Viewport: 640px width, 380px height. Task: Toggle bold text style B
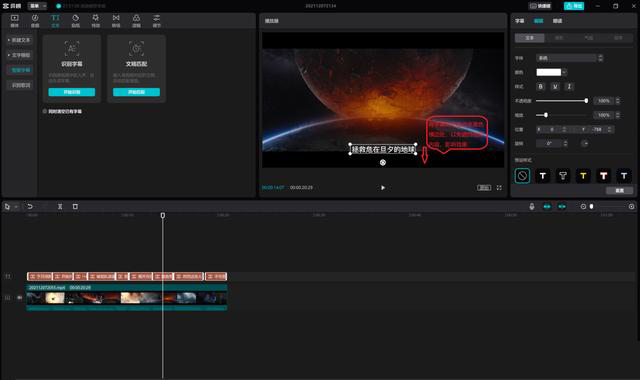(x=541, y=87)
